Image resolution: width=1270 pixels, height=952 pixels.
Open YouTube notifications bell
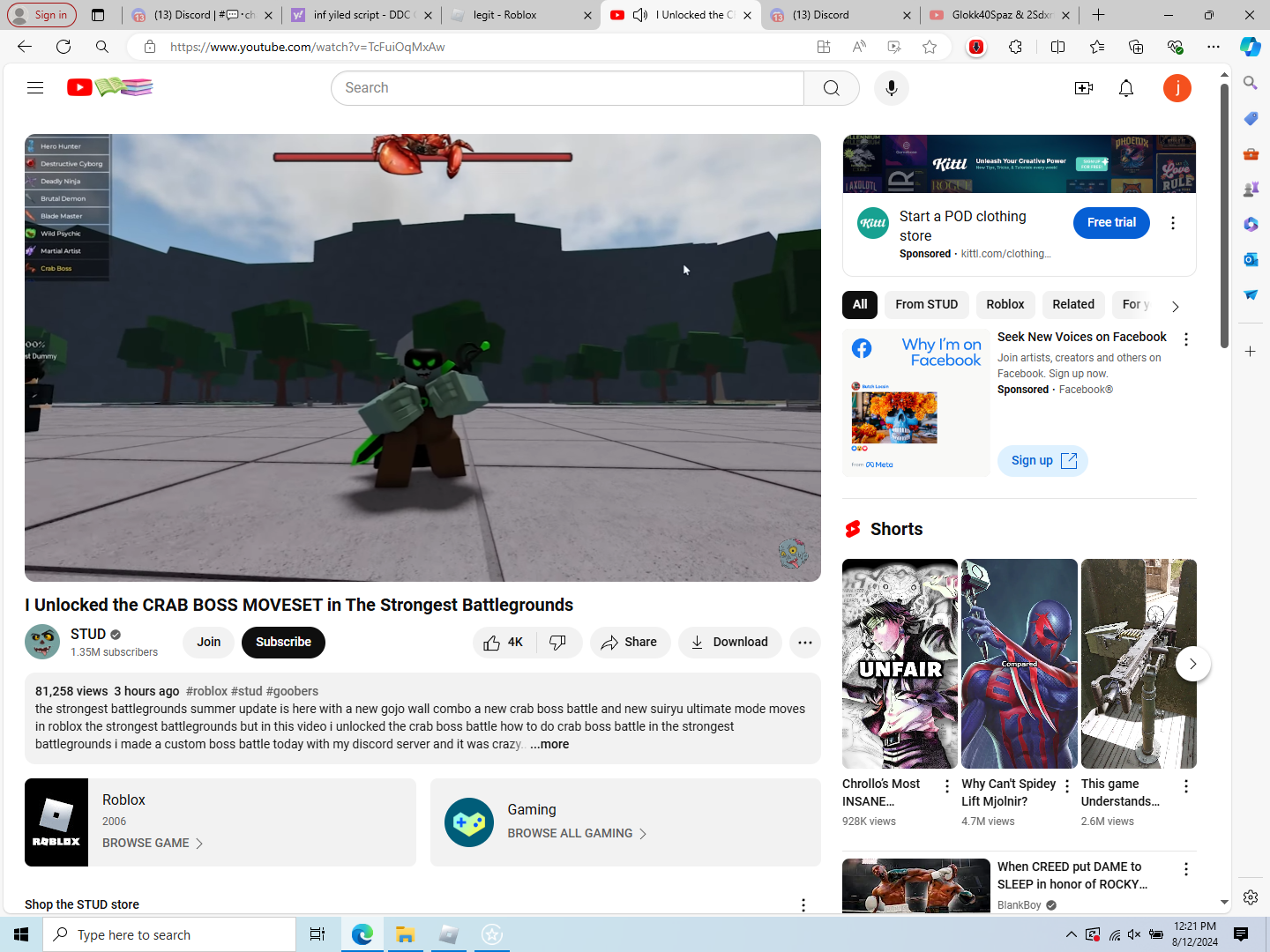point(1126,88)
